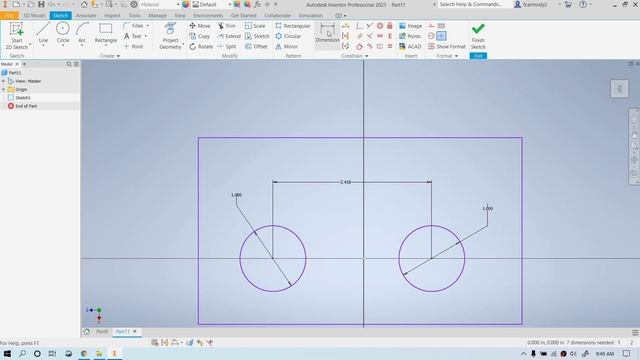Image resolution: width=640 pixels, height=360 pixels.
Task: Switch to the Inspect tab
Action: (x=112, y=16)
